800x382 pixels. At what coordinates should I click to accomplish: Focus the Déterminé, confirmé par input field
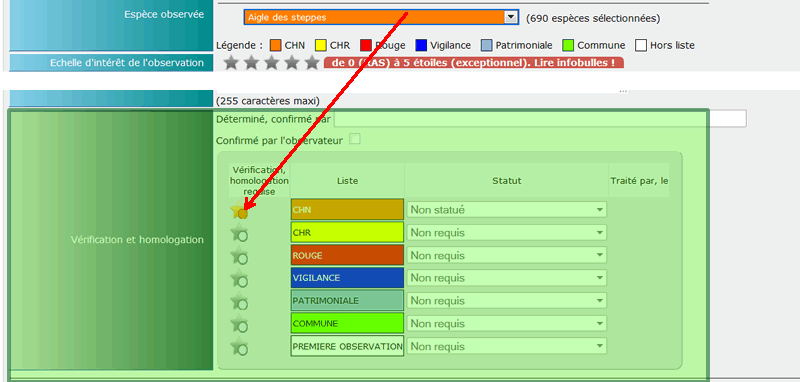pyautogui.click(x=540, y=118)
